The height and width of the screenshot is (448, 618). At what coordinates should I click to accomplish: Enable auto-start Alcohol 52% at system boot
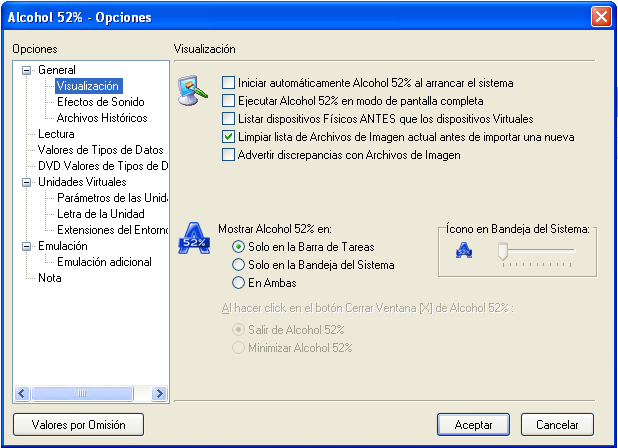(228, 83)
